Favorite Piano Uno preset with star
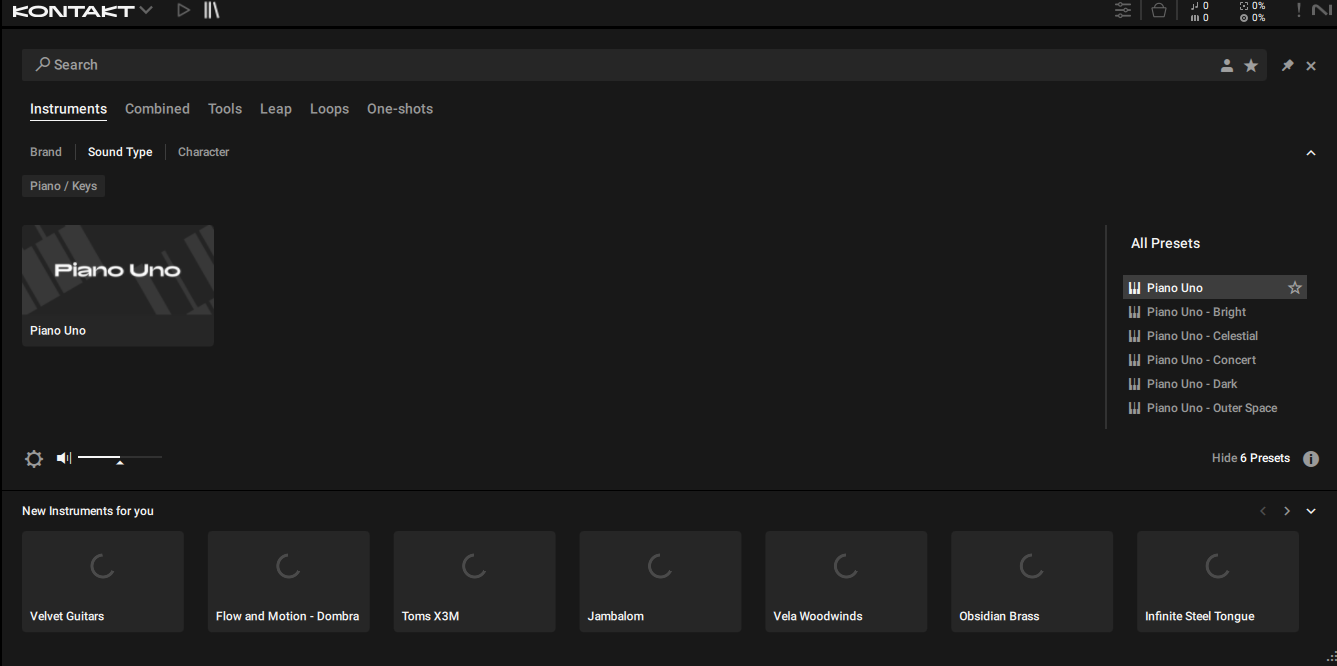The width and height of the screenshot is (1337, 666). tap(1295, 288)
